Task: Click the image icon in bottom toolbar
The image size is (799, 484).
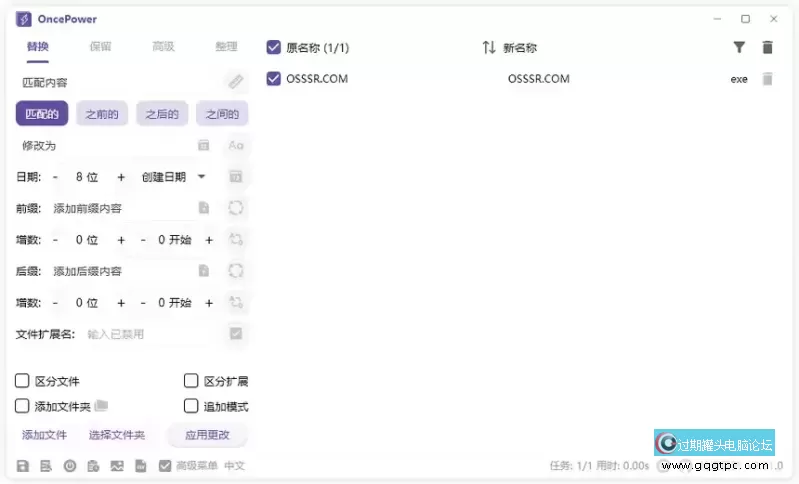Action: click(117, 465)
